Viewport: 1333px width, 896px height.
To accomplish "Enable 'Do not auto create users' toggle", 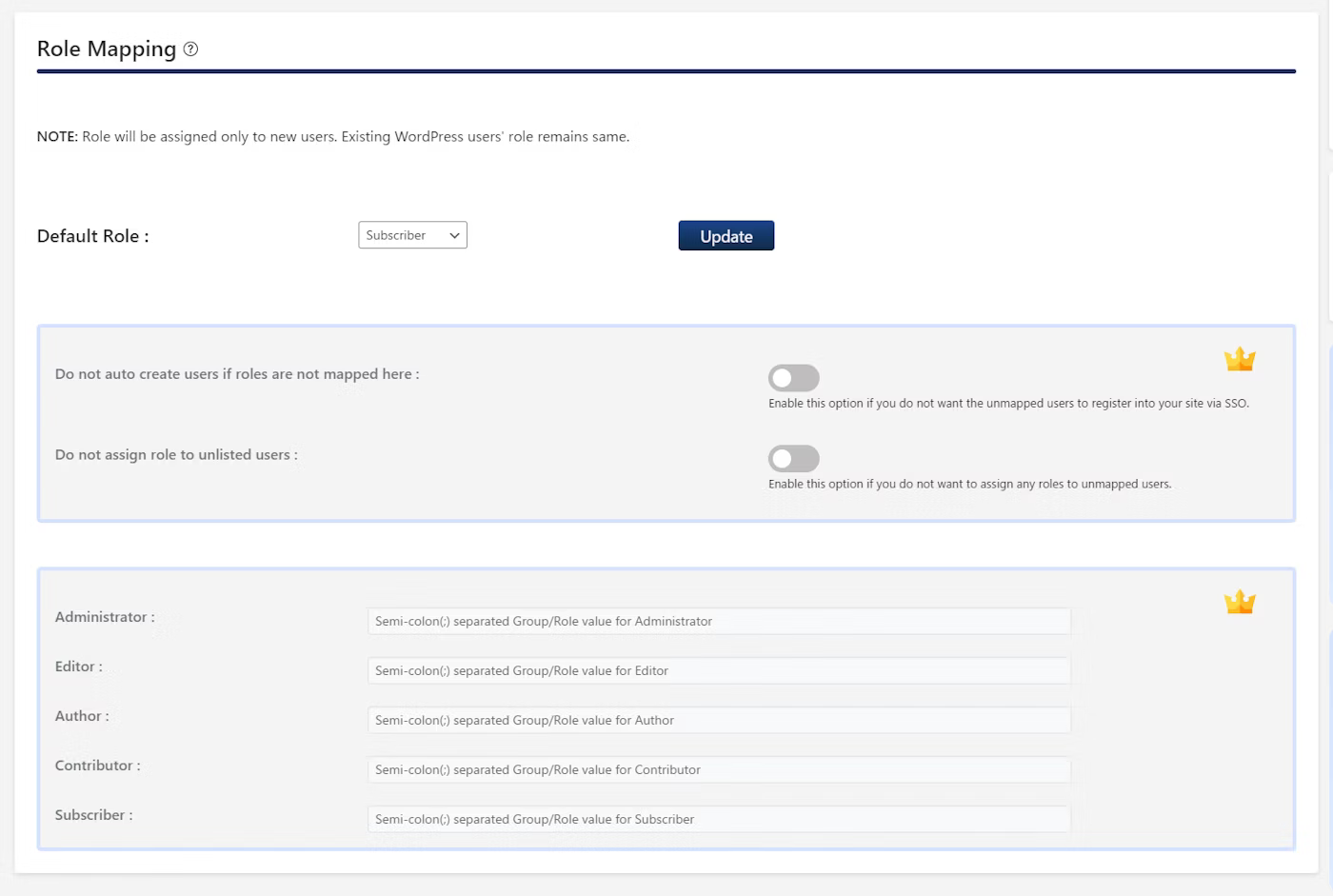I will tap(794, 378).
